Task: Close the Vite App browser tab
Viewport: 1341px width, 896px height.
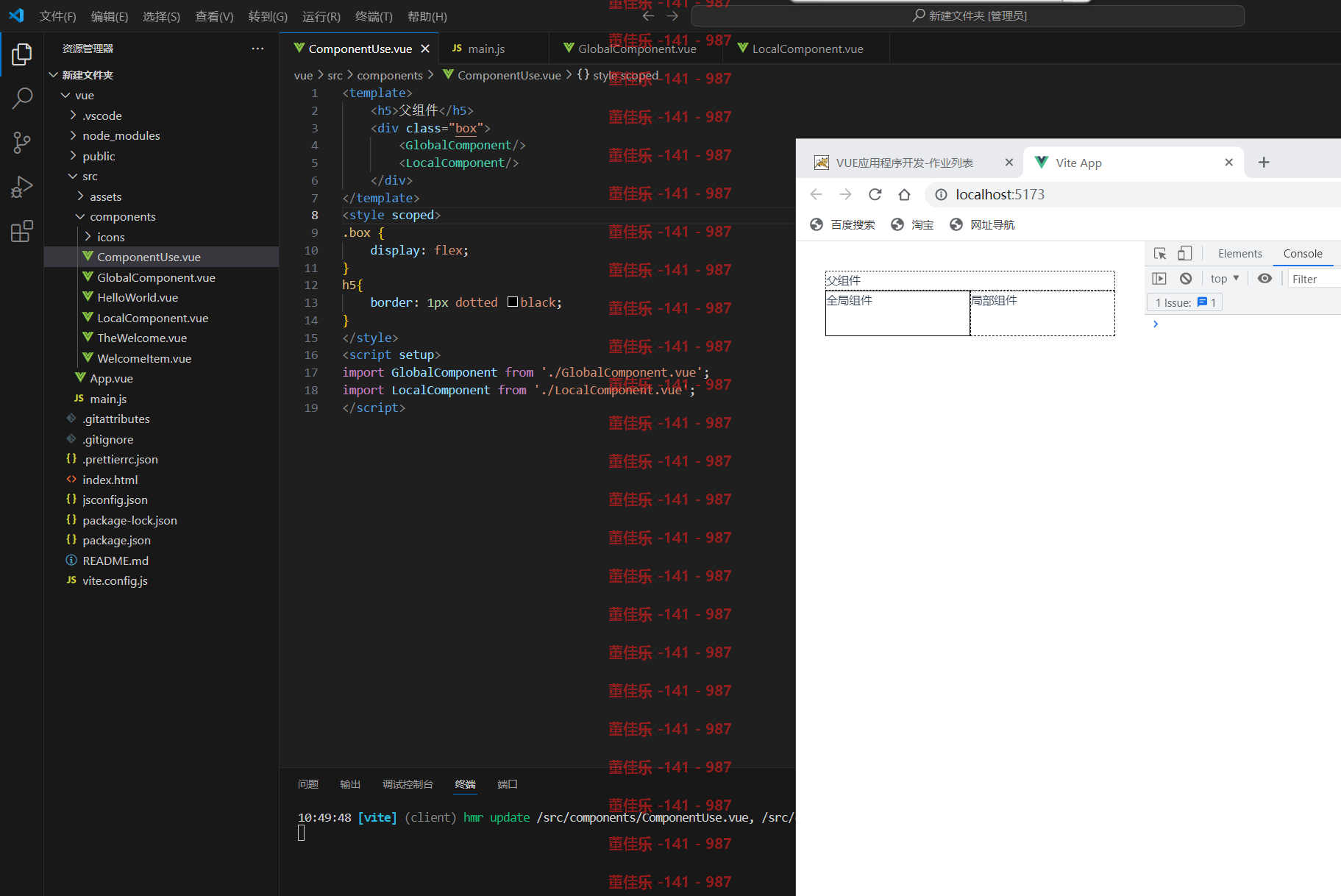Action: tap(1228, 163)
